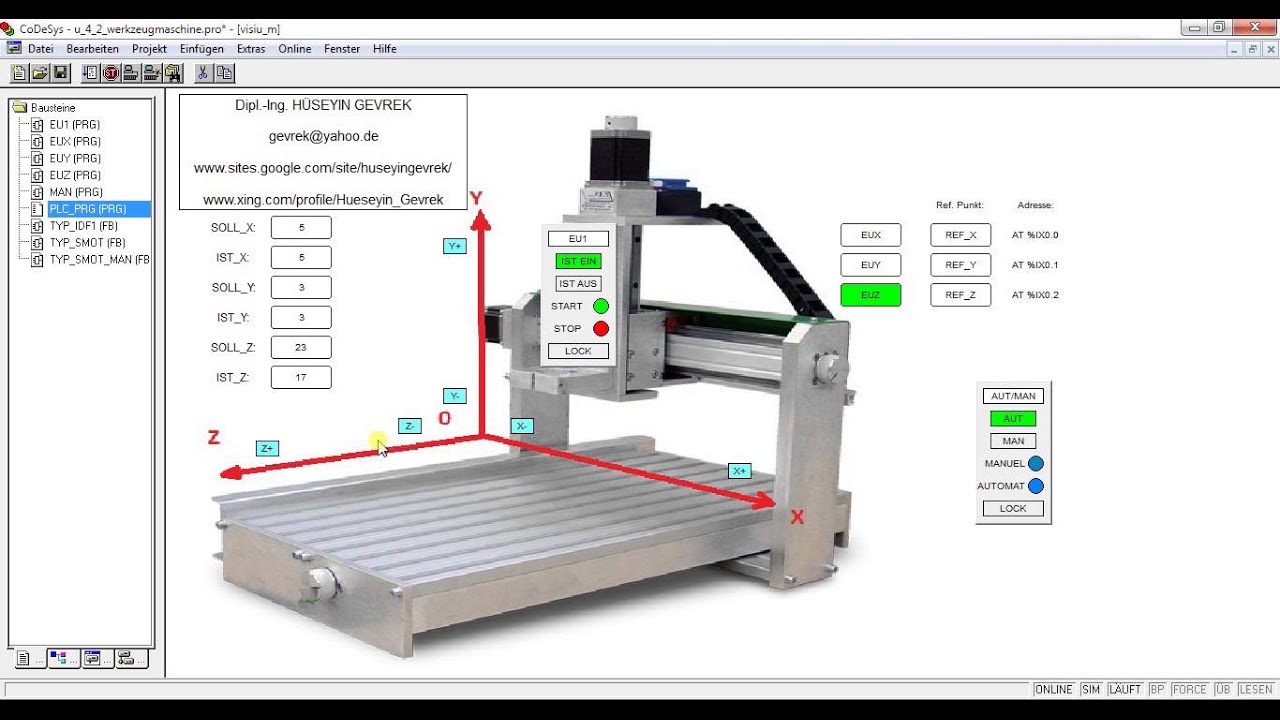Open the Datei menu
Image resolution: width=1280 pixels, height=720 pixels.
point(41,48)
